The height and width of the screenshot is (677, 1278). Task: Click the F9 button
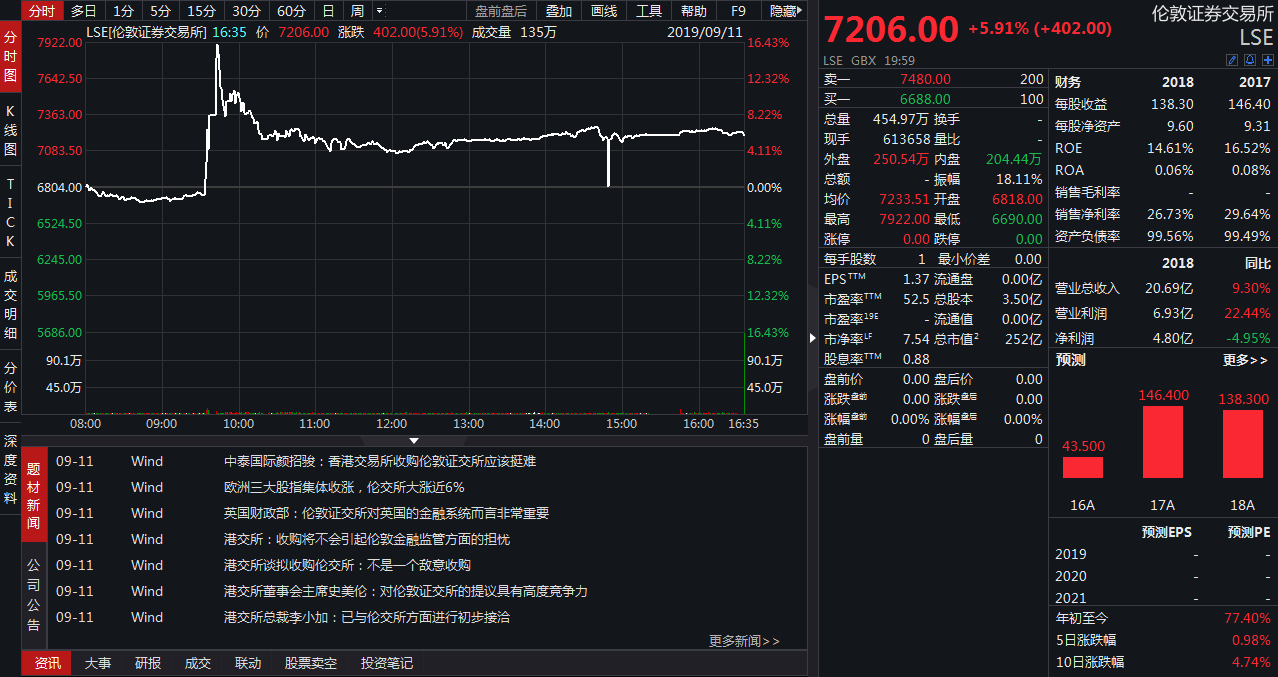pos(738,11)
